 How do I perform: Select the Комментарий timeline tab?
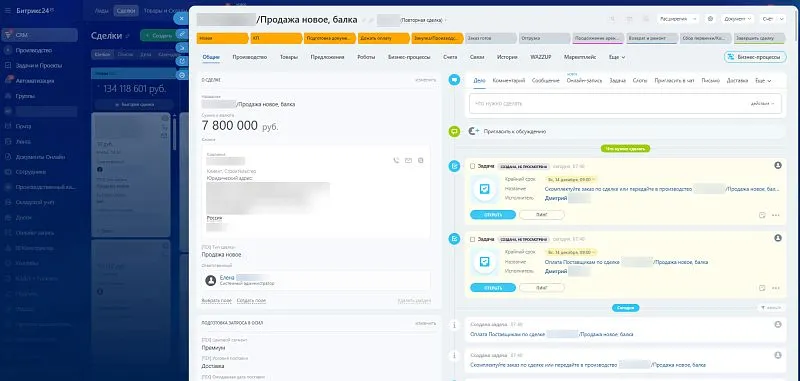coord(509,81)
